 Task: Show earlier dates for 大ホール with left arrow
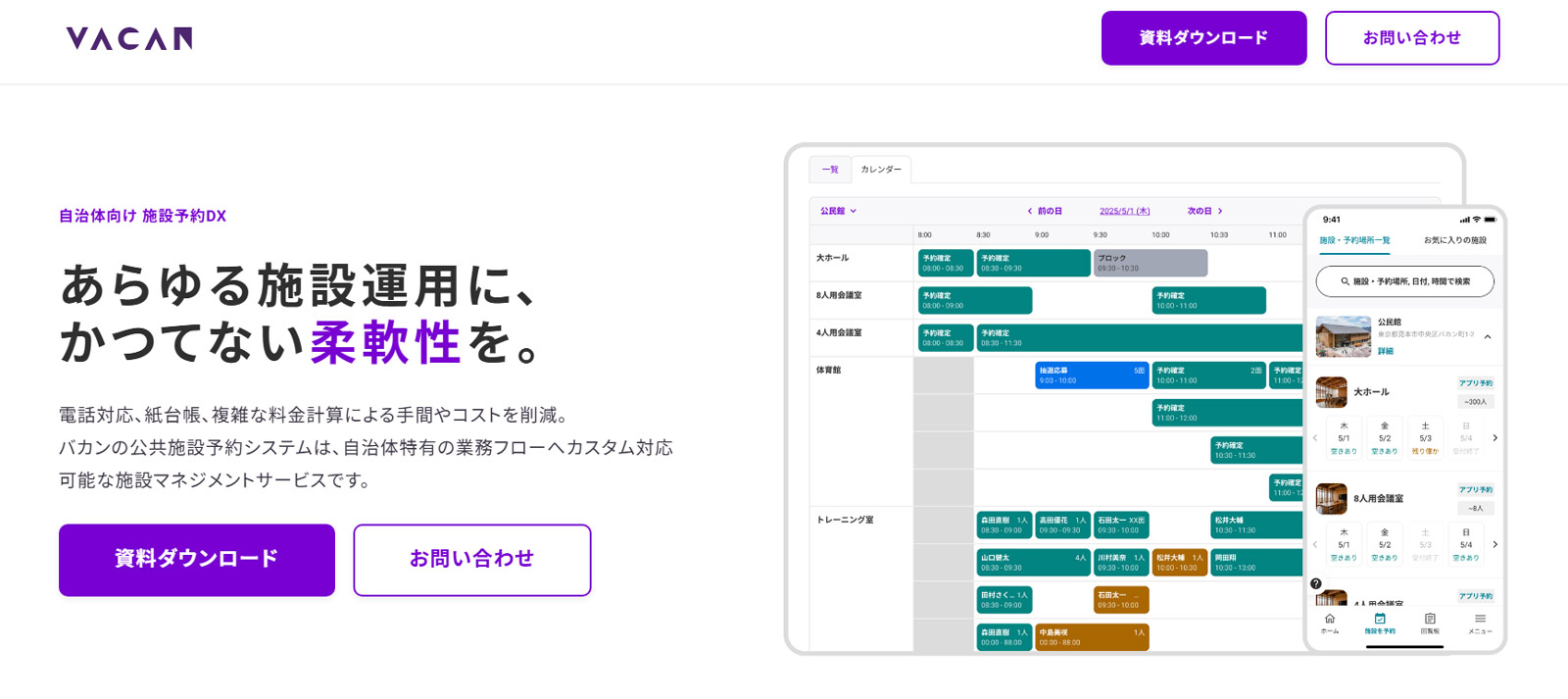tap(1315, 438)
